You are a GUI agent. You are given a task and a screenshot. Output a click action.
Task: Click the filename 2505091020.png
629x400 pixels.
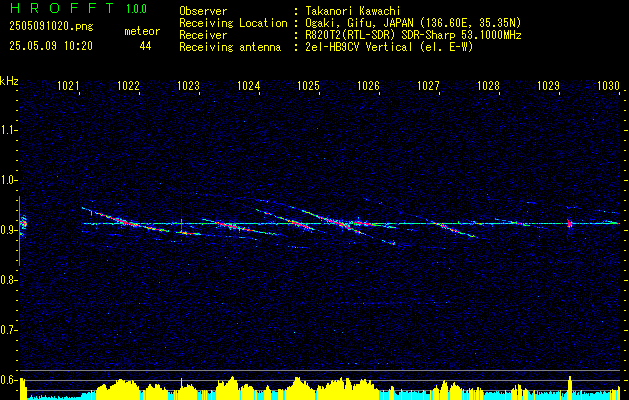coord(51,27)
